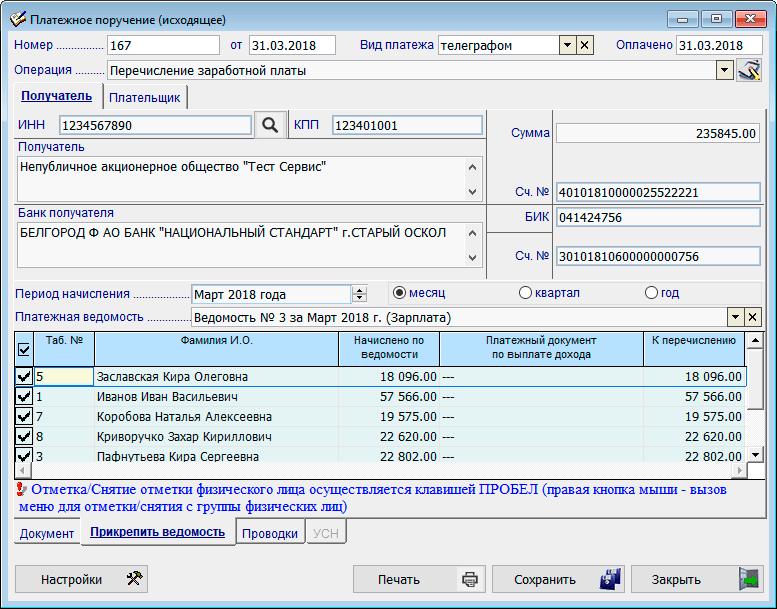
Task: Select amount 57 566.00 in Начислено column
Action: click(x=389, y=396)
